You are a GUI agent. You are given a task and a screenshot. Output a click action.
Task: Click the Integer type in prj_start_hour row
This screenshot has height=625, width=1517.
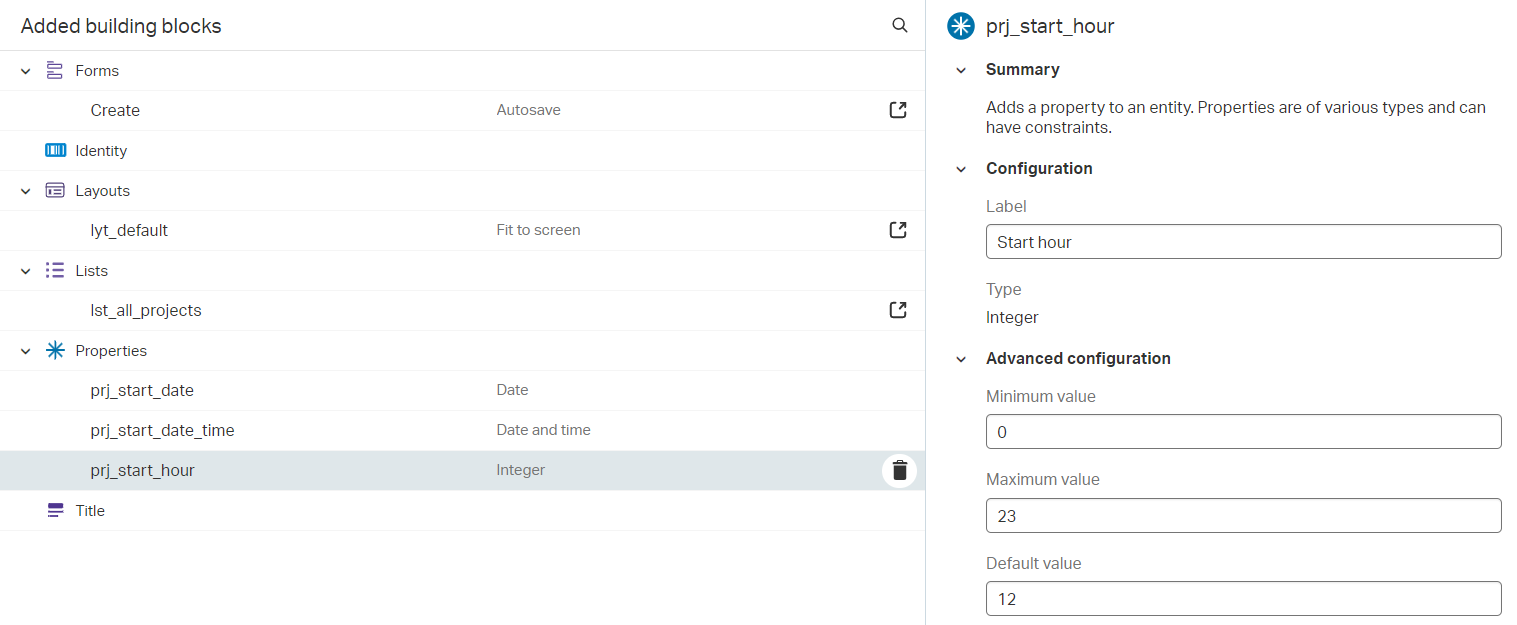point(521,470)
